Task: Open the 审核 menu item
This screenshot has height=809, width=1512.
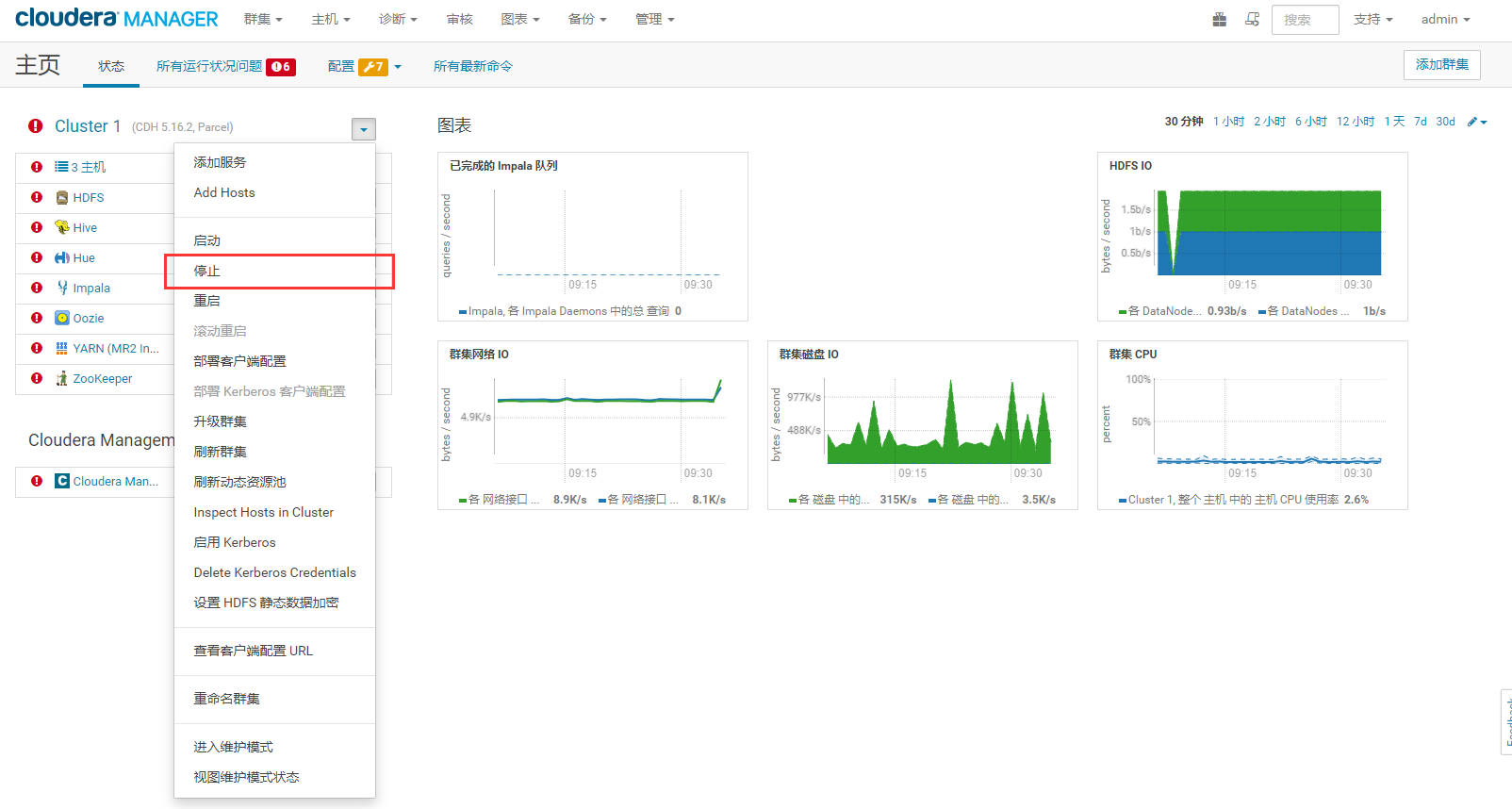Action: pyautogui.click(x=459, y=19)
